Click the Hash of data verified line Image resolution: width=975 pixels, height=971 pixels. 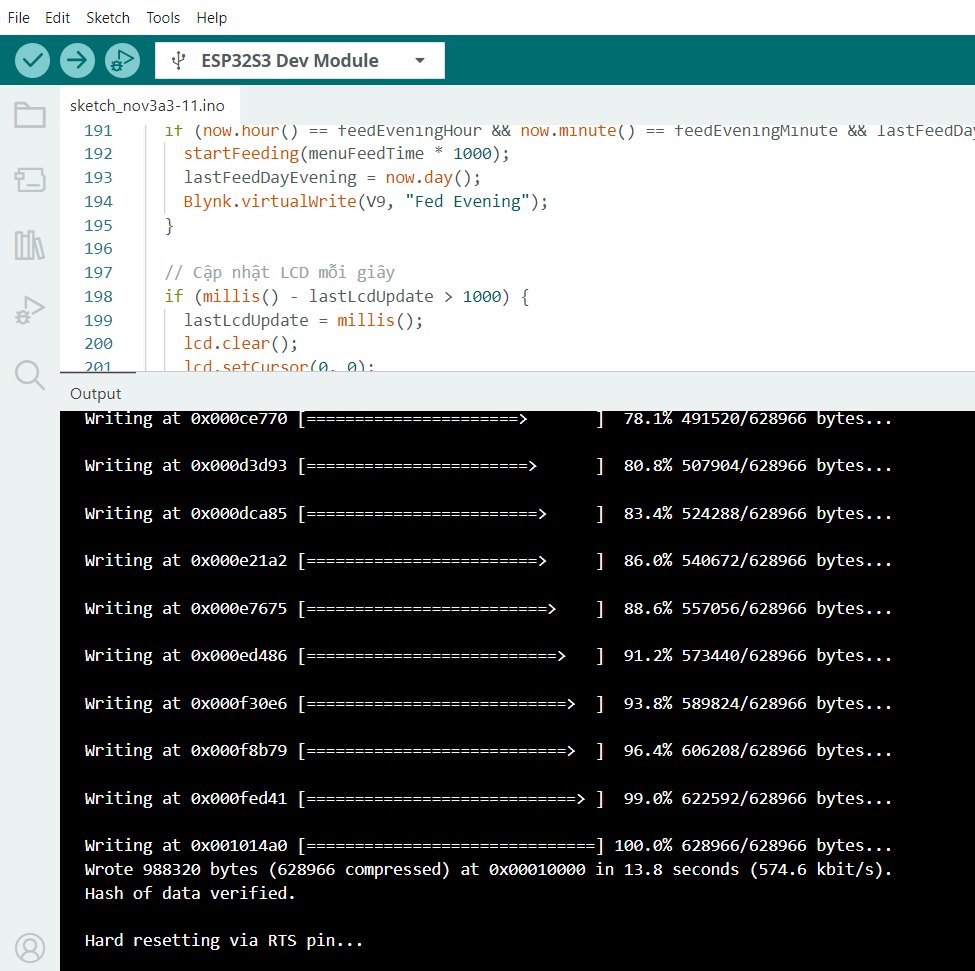point(190,893)
